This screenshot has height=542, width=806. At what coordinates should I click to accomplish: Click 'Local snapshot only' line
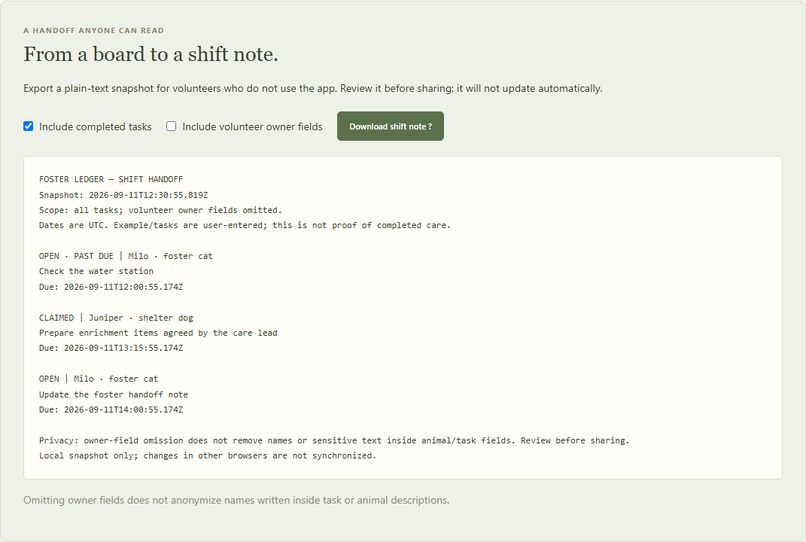point(208,455)
